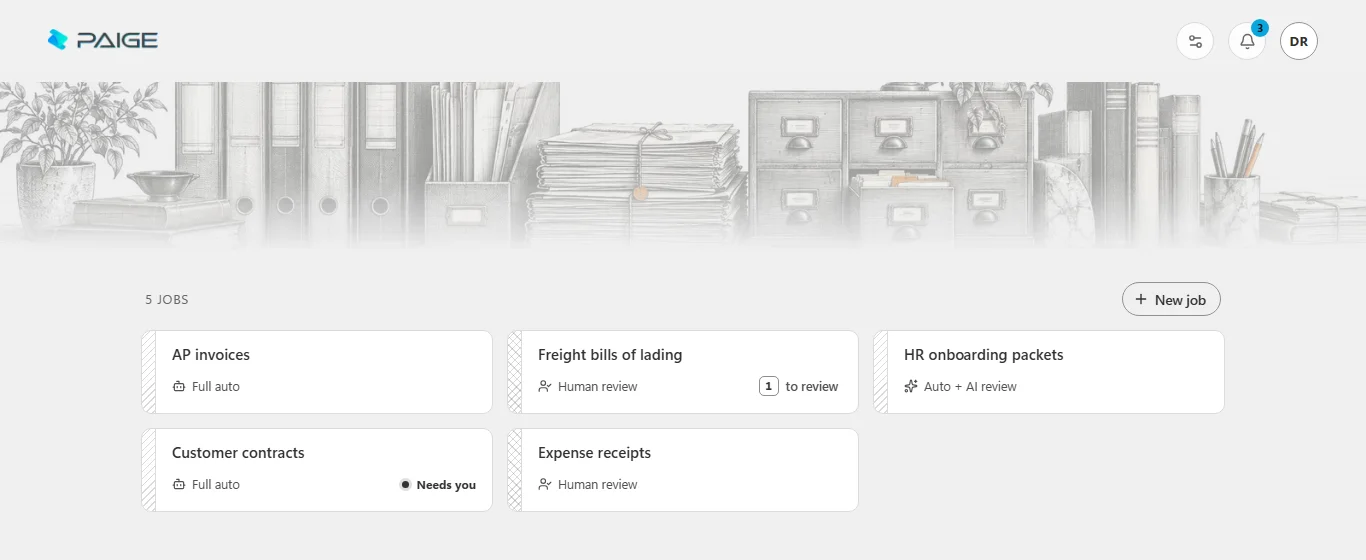Open the HR onboarding packets job
Image resolution: width=1366 pixels, height=560 pixels.
pyautogui.click(x=1049, y=372)
